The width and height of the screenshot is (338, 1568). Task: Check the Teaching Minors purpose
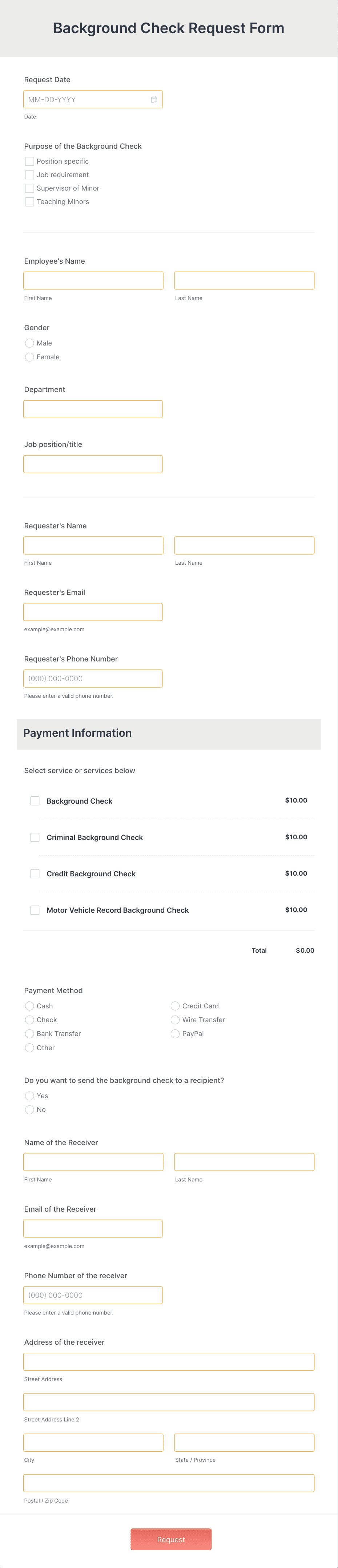coord(29,201)
